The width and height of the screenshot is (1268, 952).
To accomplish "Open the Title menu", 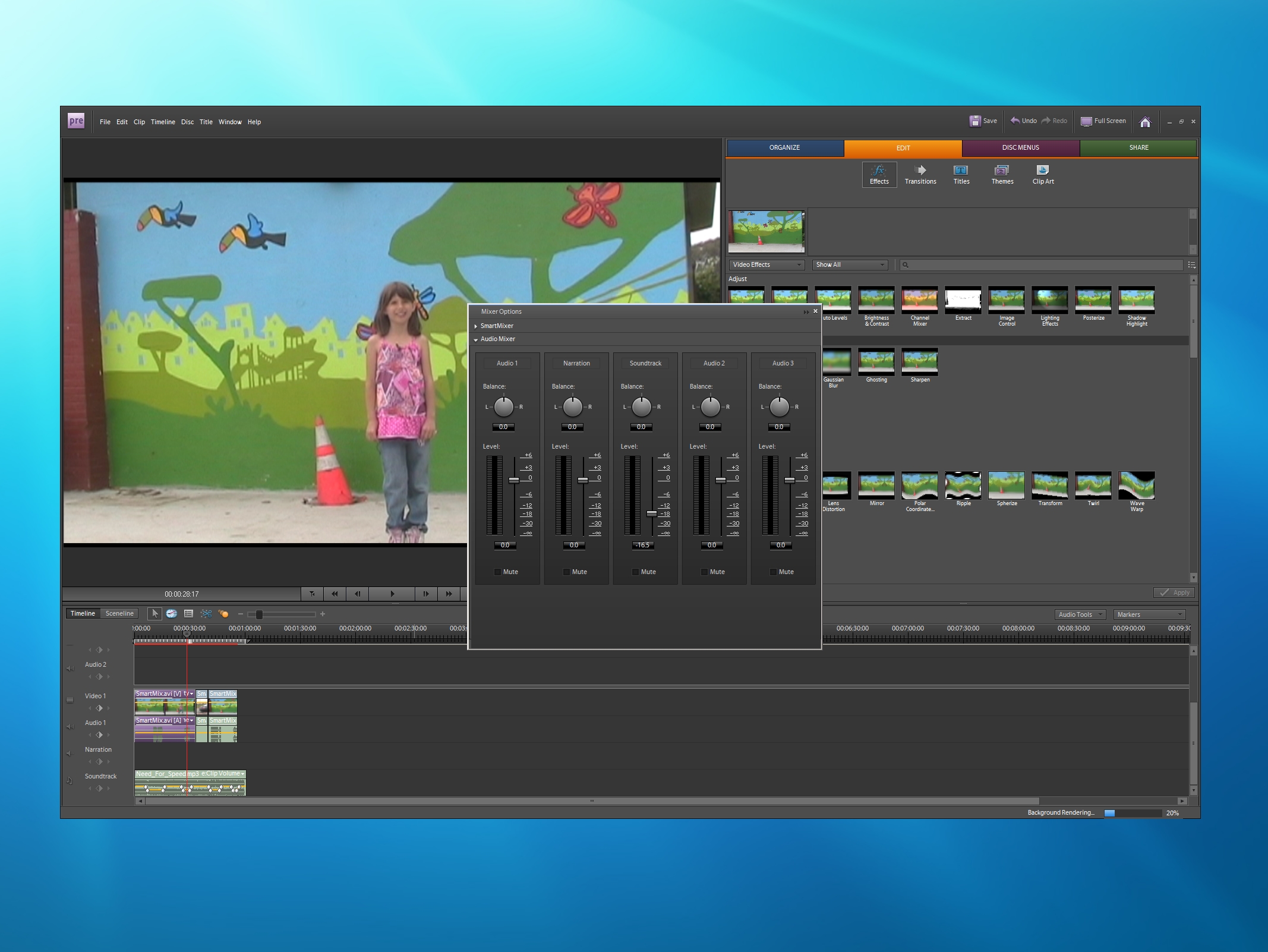I will pyautogui.click(x=206, y=122).
